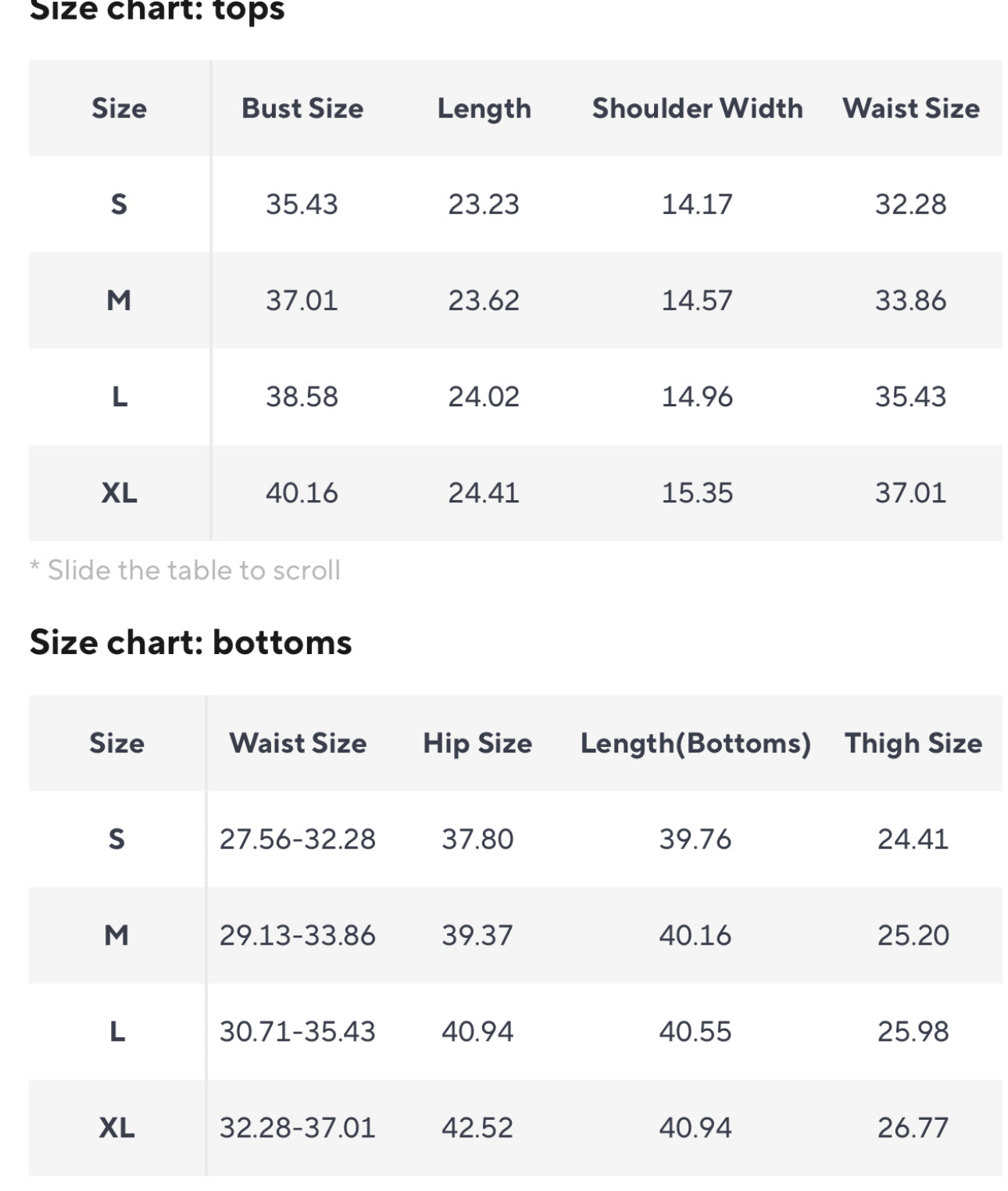Select the XL size label in tops
The width and height of the screenshot is (1008, 1191).
(119, 492)
